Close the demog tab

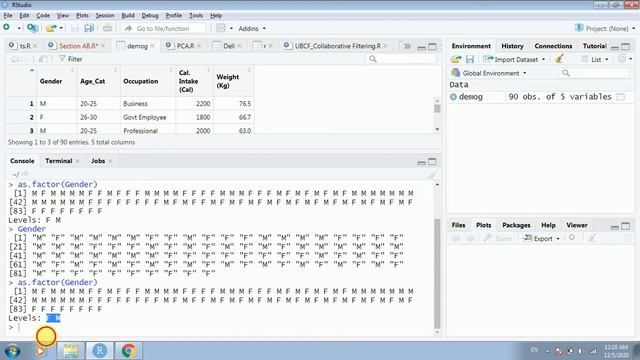[152, 46]
